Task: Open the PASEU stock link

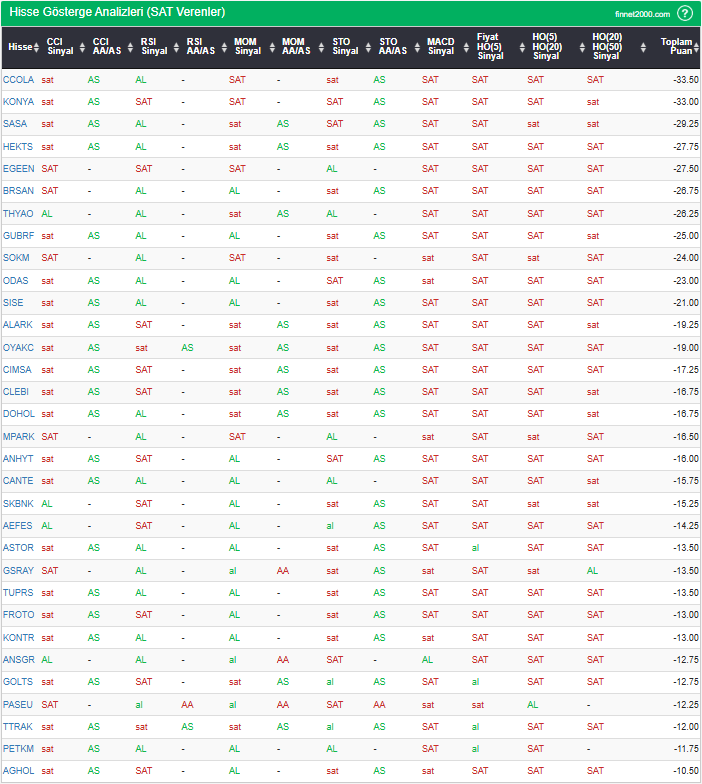Action: [18, 704]
